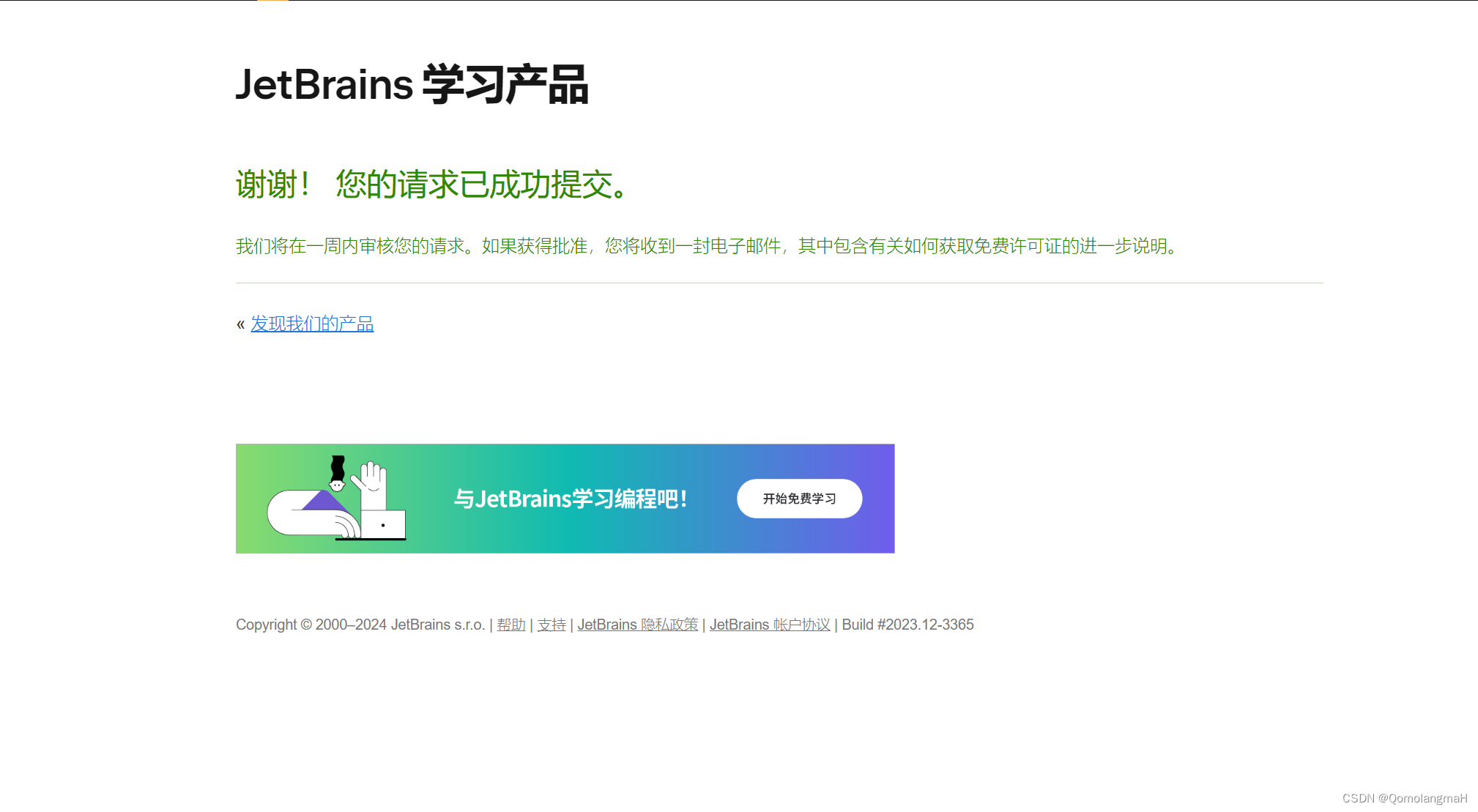Click the purple right edge of banner
Image resolution: width=1478 pixels, height=812 pixels.
883,499
